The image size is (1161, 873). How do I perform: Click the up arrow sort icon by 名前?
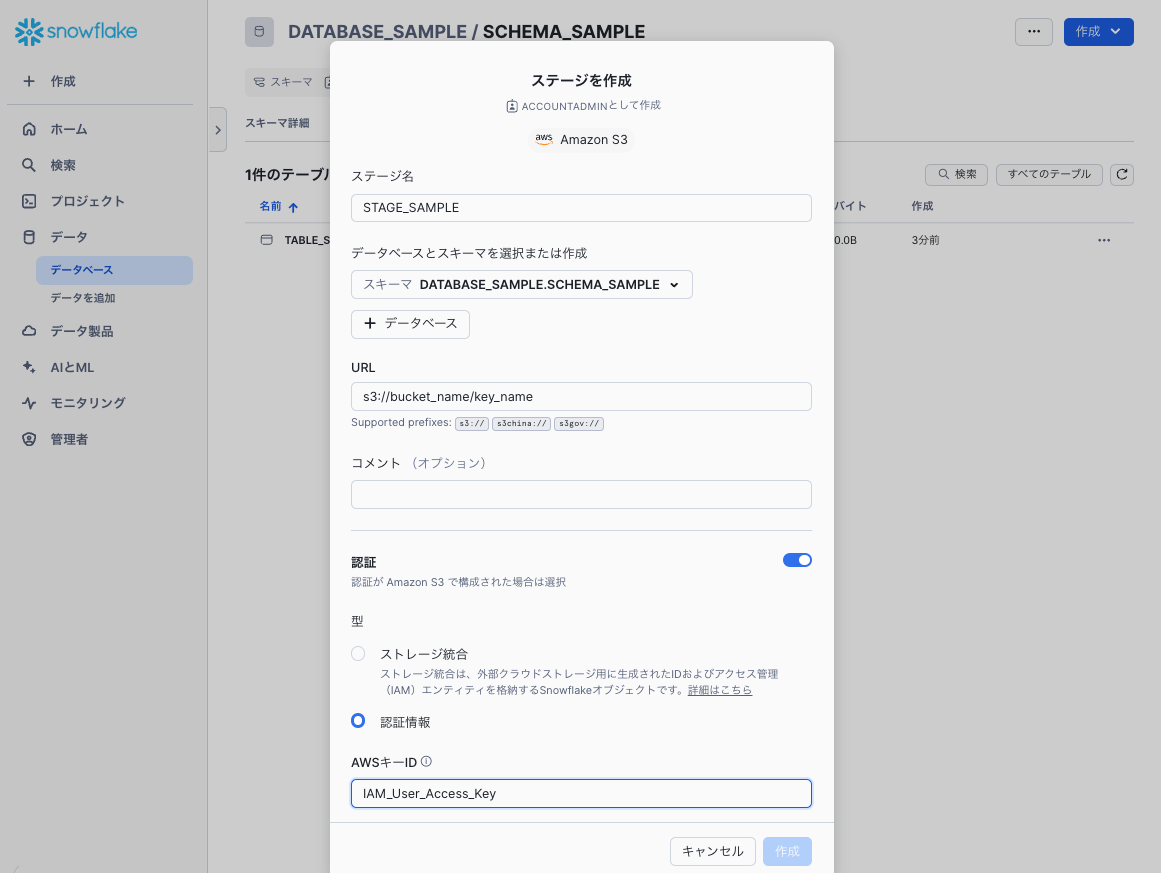pyautogui.click(x=293, y=207)
